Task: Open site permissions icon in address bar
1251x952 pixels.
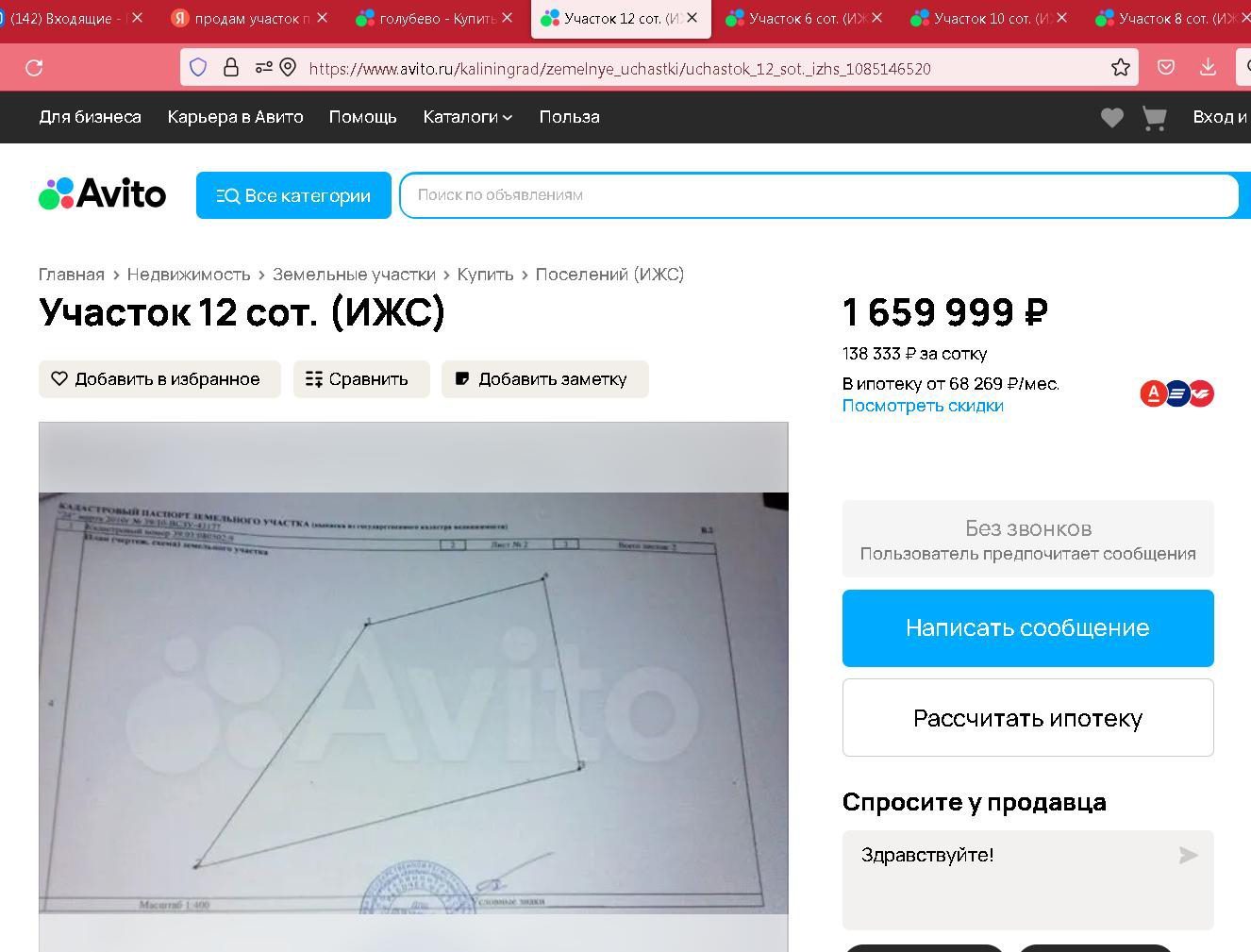Action: coord(263,68)
